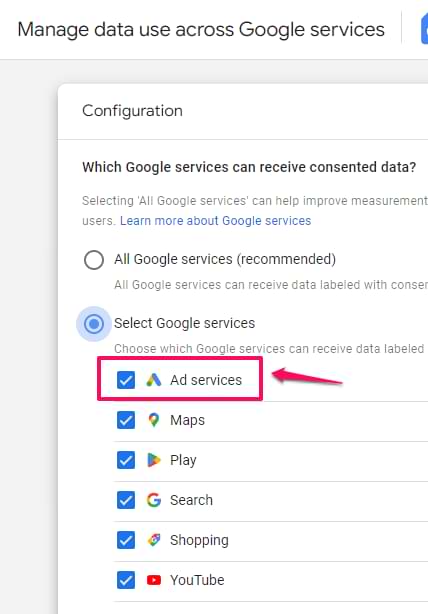Viewport: 428px width, 614px height.
Task: Click the YouTube label text
Action: point(197,580)
